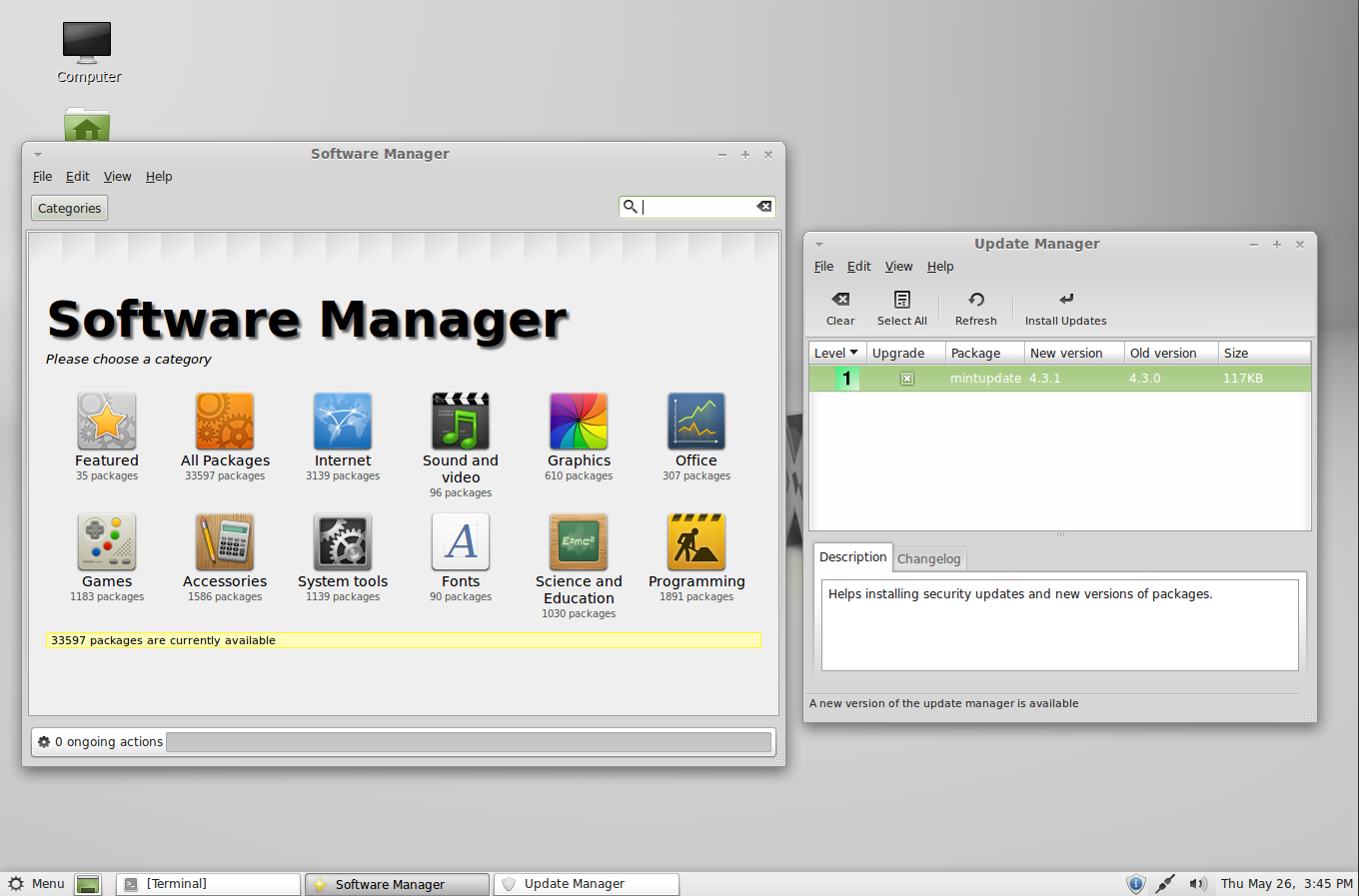1359x896 pixels.
Task: Click the New version column header
Action: pos(1075,353)
